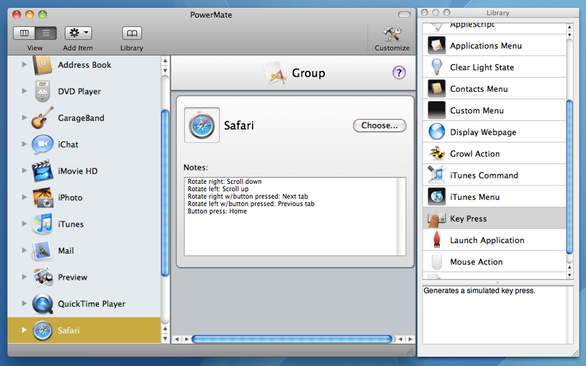Viewport: 586px width, 366px height.
Task: Click the GarageBand guitar icon
Action: point(42,118)
